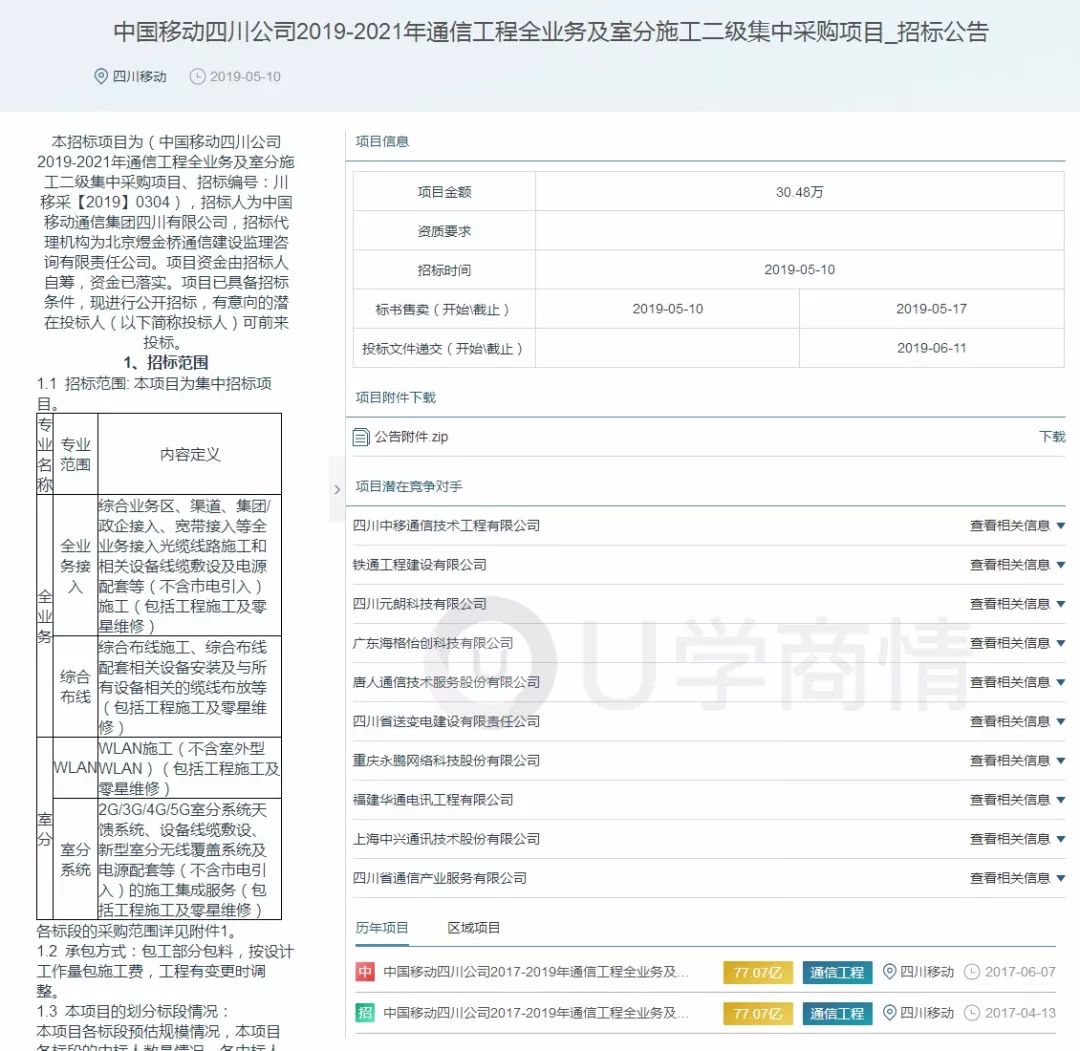The height and width of the screenshot is (1051, 1080).
Task: Click the 下载 link for the attachment
Action: (1052, 437)
